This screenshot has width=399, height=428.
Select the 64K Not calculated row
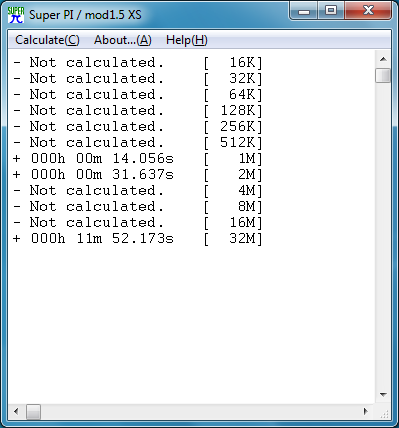point(138,95)
